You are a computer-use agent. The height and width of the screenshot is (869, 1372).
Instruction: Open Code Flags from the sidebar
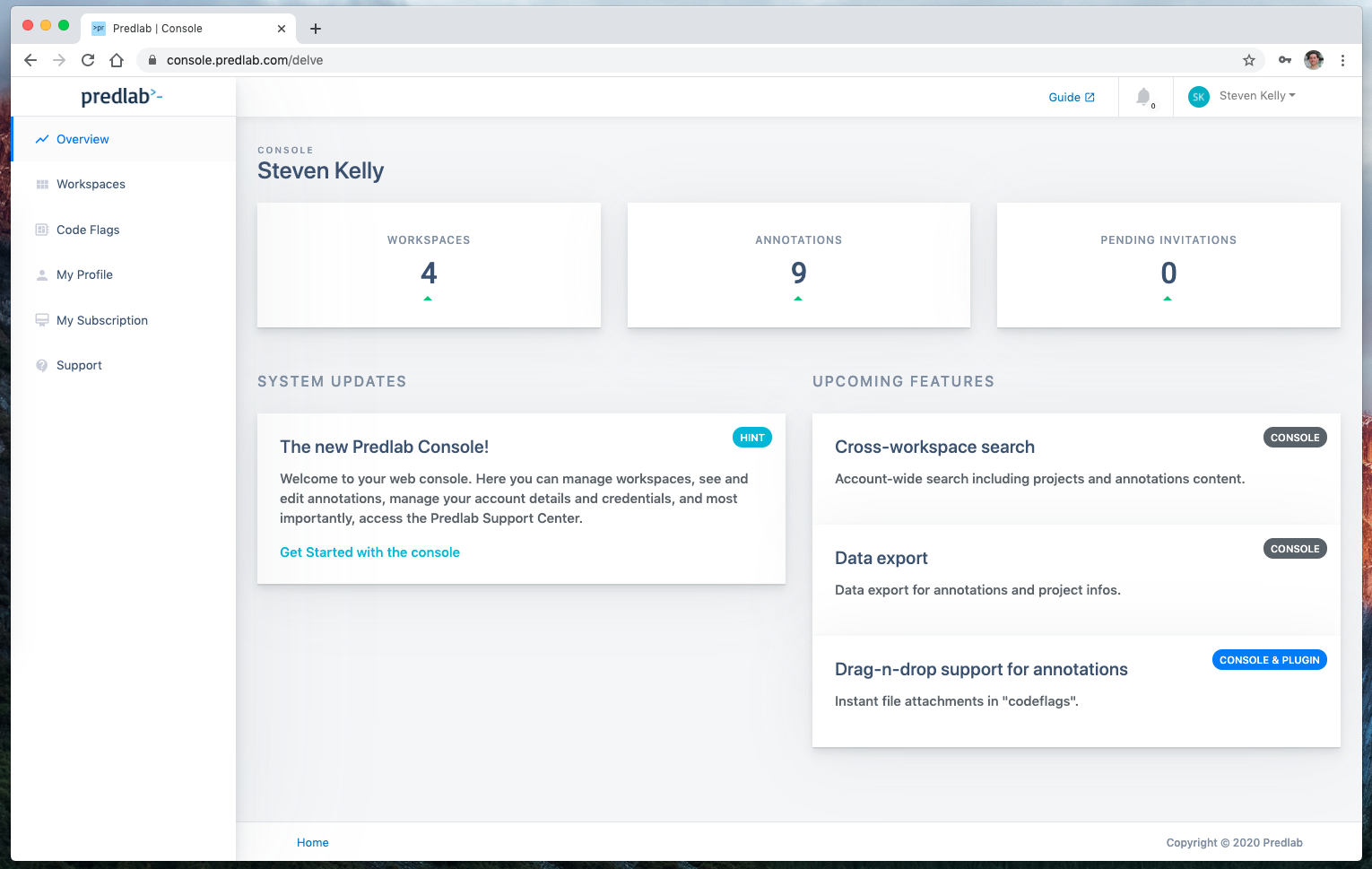point(124,230)
